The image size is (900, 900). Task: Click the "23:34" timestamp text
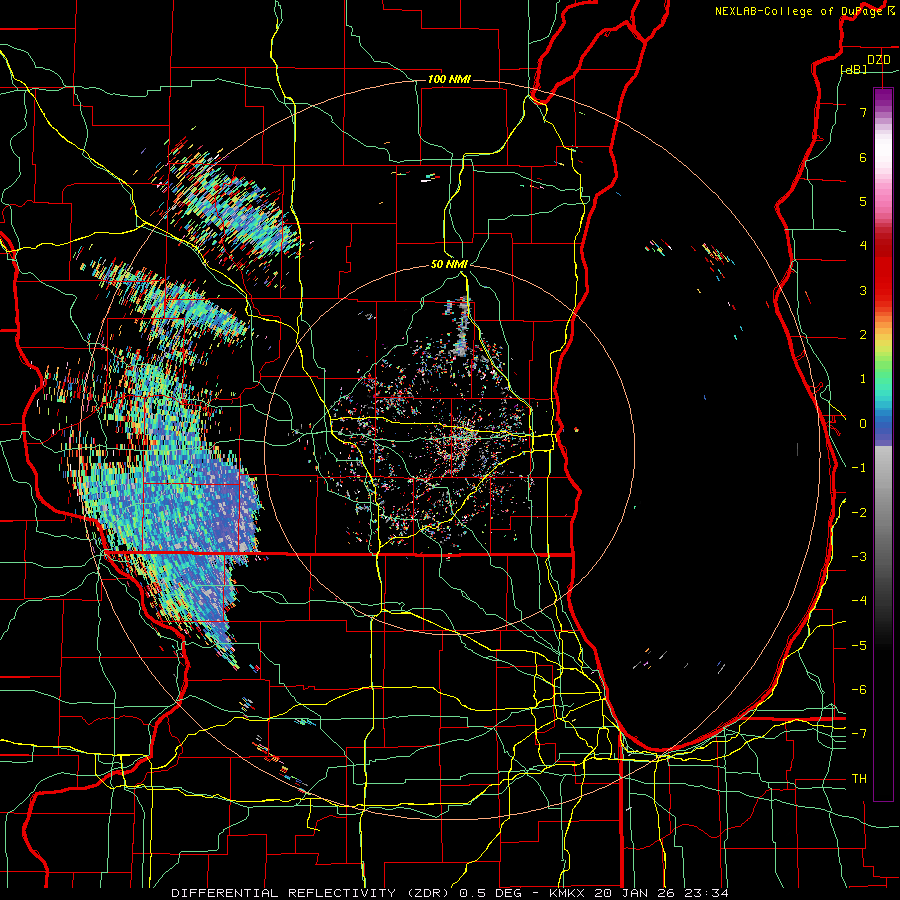[x=706, y=893]
